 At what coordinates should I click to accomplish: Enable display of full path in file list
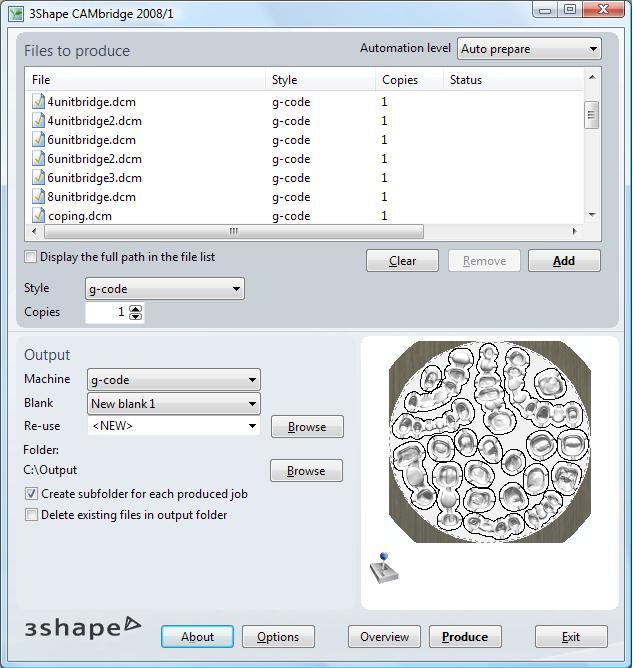(x=31, y=257)
